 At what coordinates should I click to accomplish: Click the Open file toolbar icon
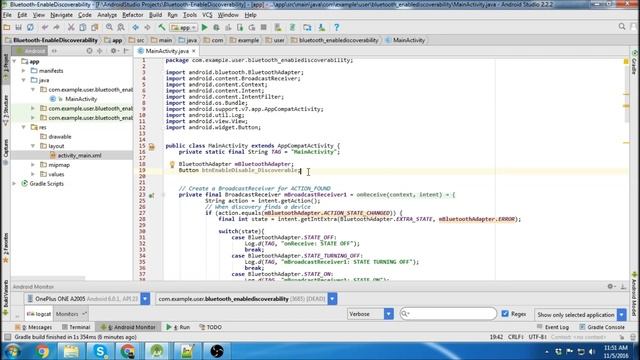point(7,27)
